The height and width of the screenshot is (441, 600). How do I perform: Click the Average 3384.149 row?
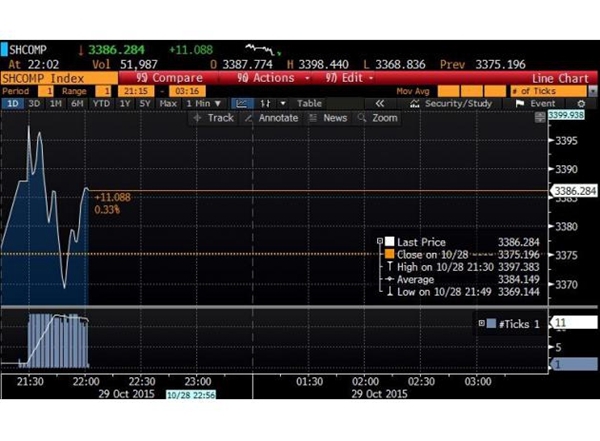coord(464,279)
